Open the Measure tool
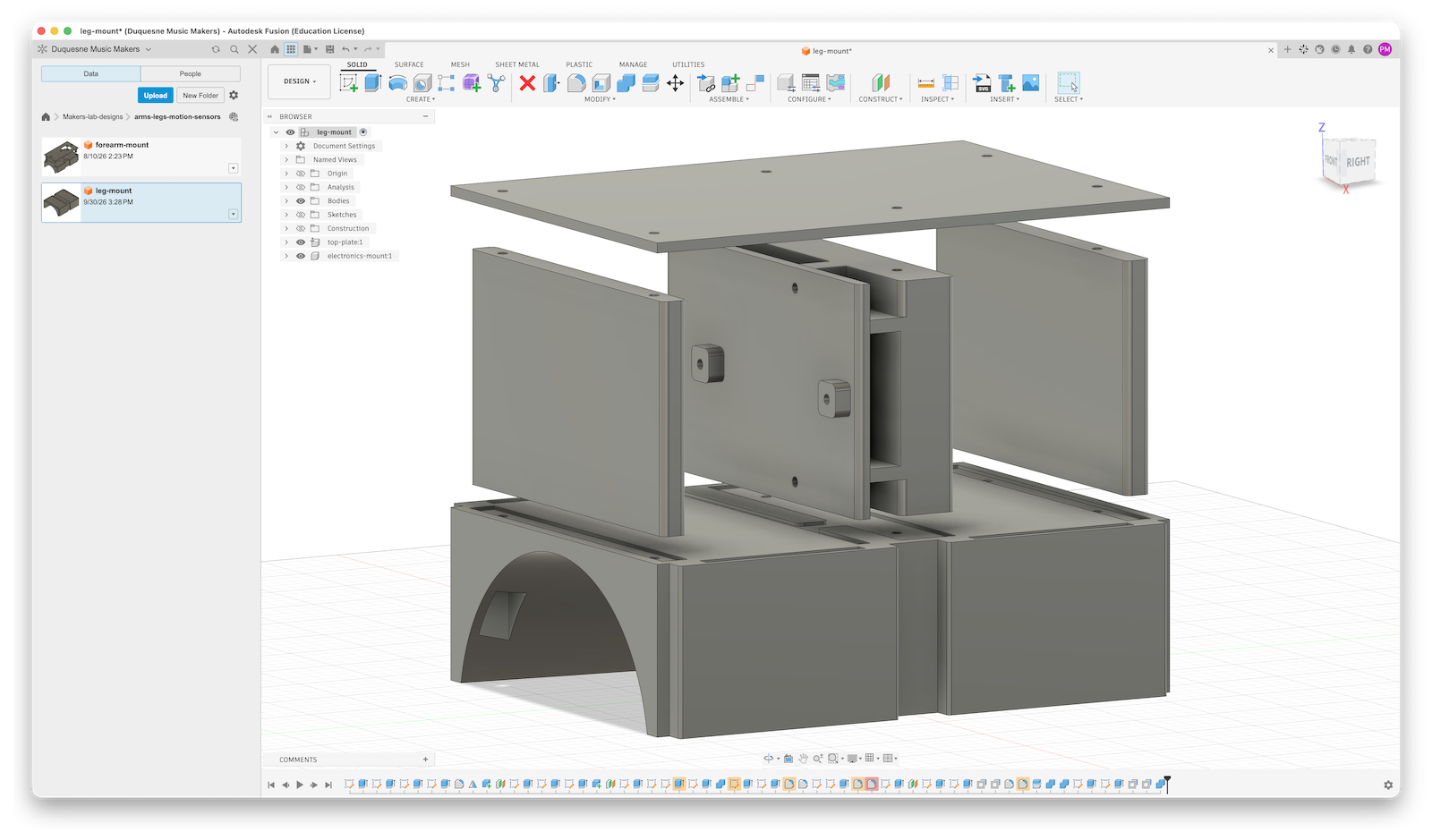Image resolution: width=1432 pixels, height=840 pixels. point(926,83)
